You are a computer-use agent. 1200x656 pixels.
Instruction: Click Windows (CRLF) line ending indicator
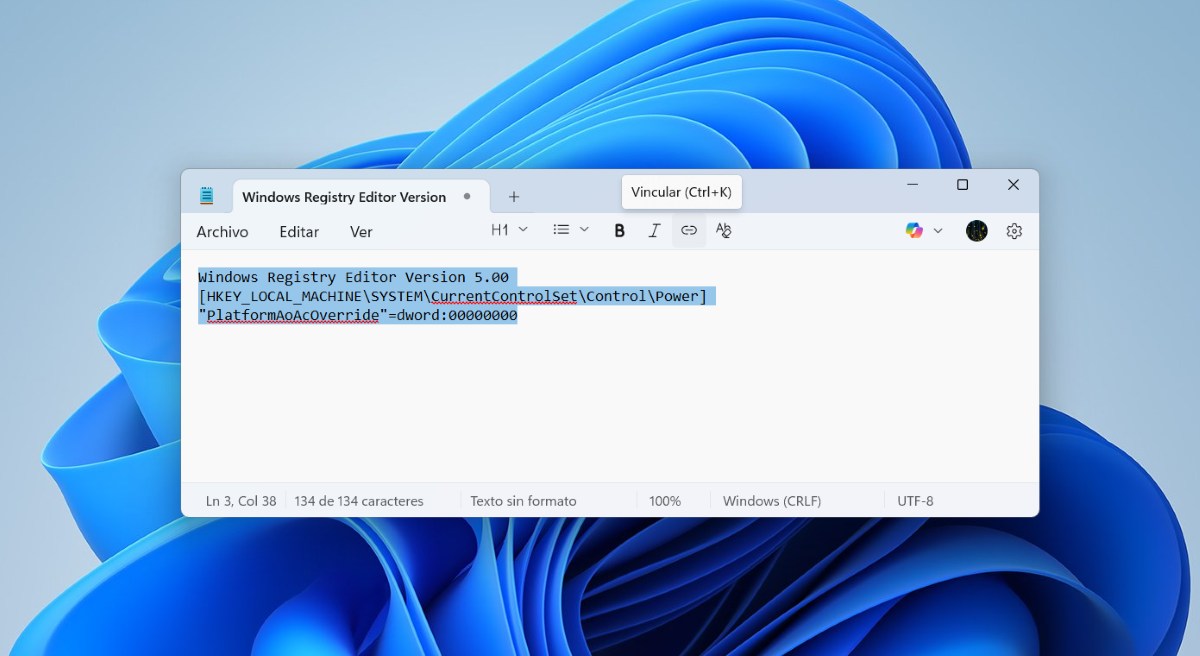[772, 501]
